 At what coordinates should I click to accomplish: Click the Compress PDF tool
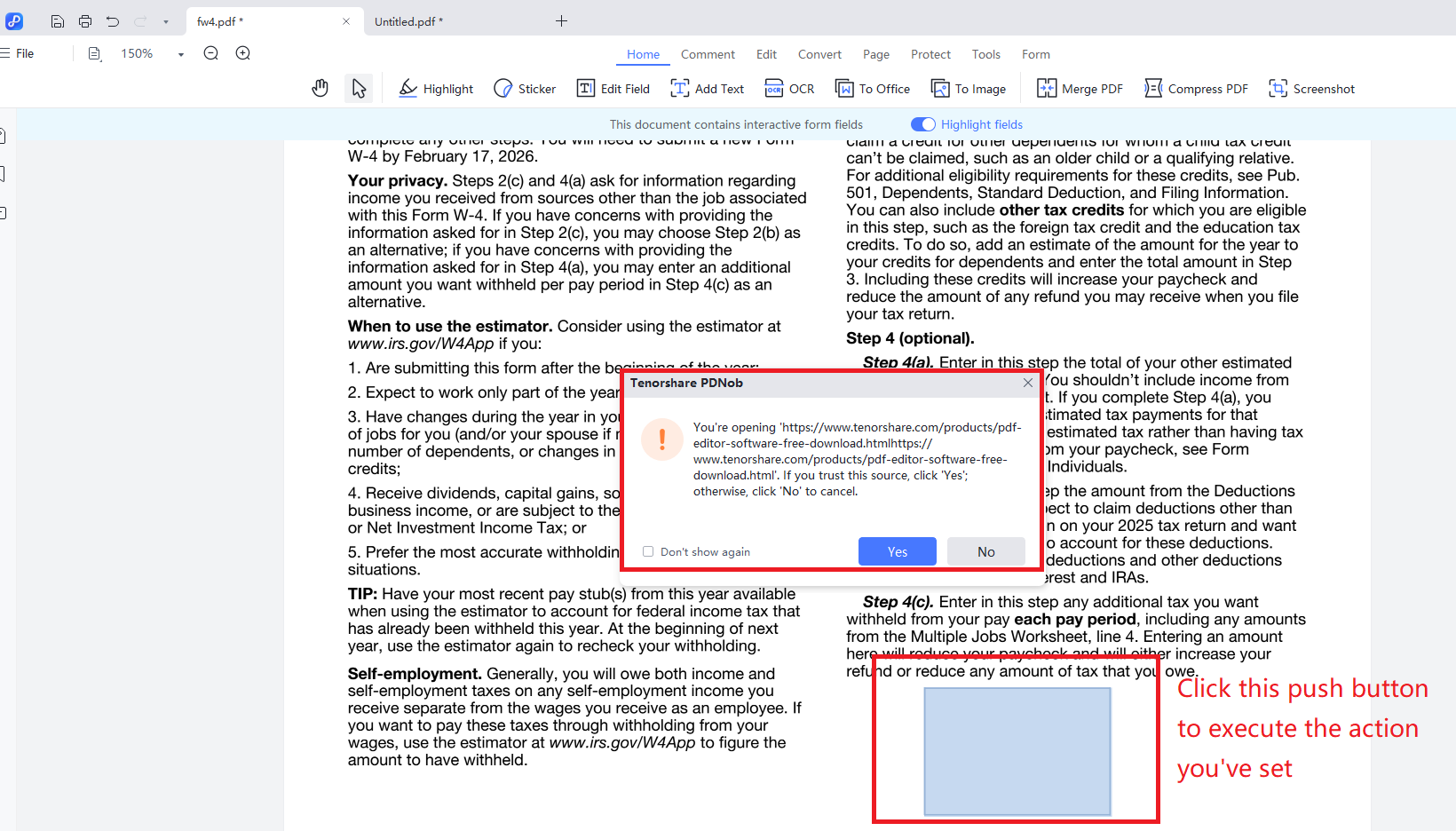[x=1196, y=89]
